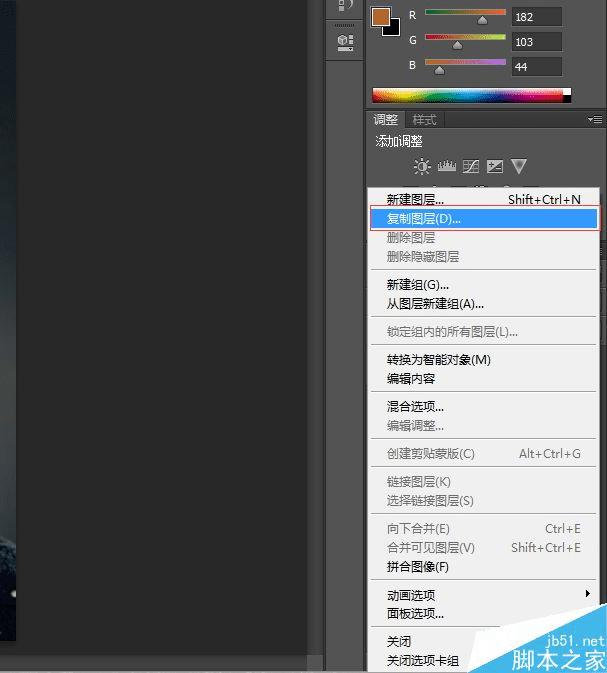Switch to the 调整 tab

[385, 119]
